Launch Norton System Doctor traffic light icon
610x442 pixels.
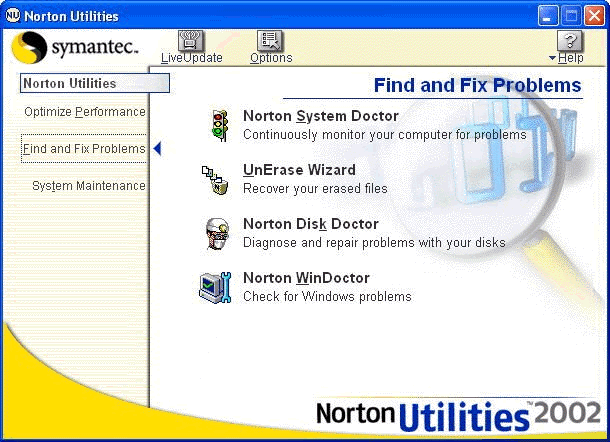(219, 125)
